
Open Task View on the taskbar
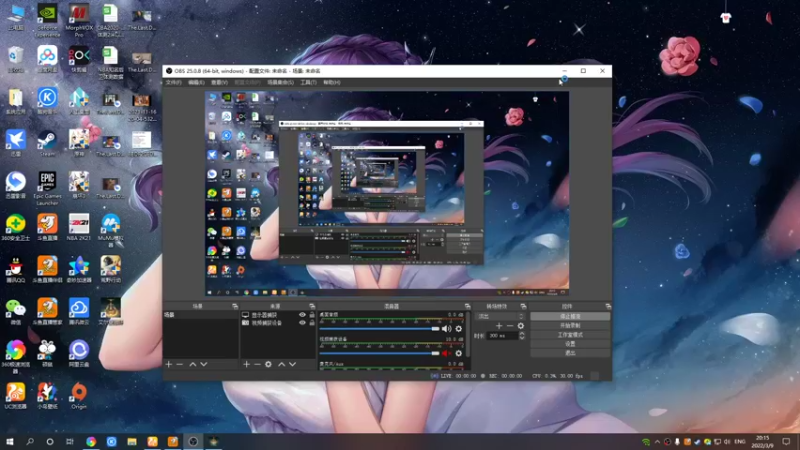(x=70, y=441)
